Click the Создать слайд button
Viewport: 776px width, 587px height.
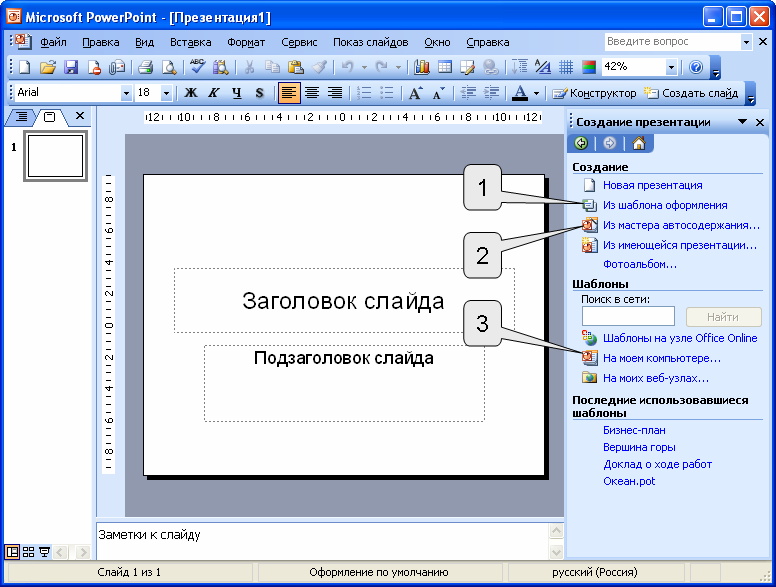pos(691,93)
